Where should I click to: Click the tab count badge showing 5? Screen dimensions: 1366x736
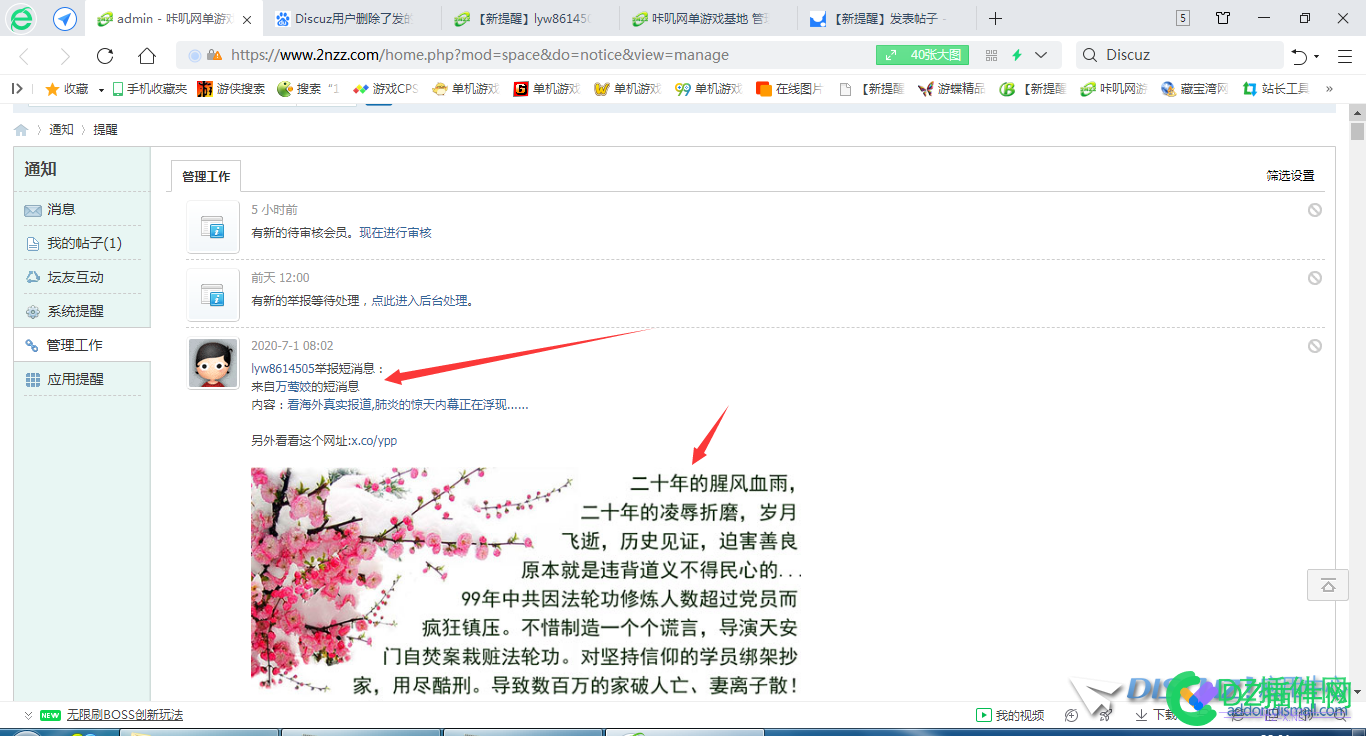point(1183,19)
